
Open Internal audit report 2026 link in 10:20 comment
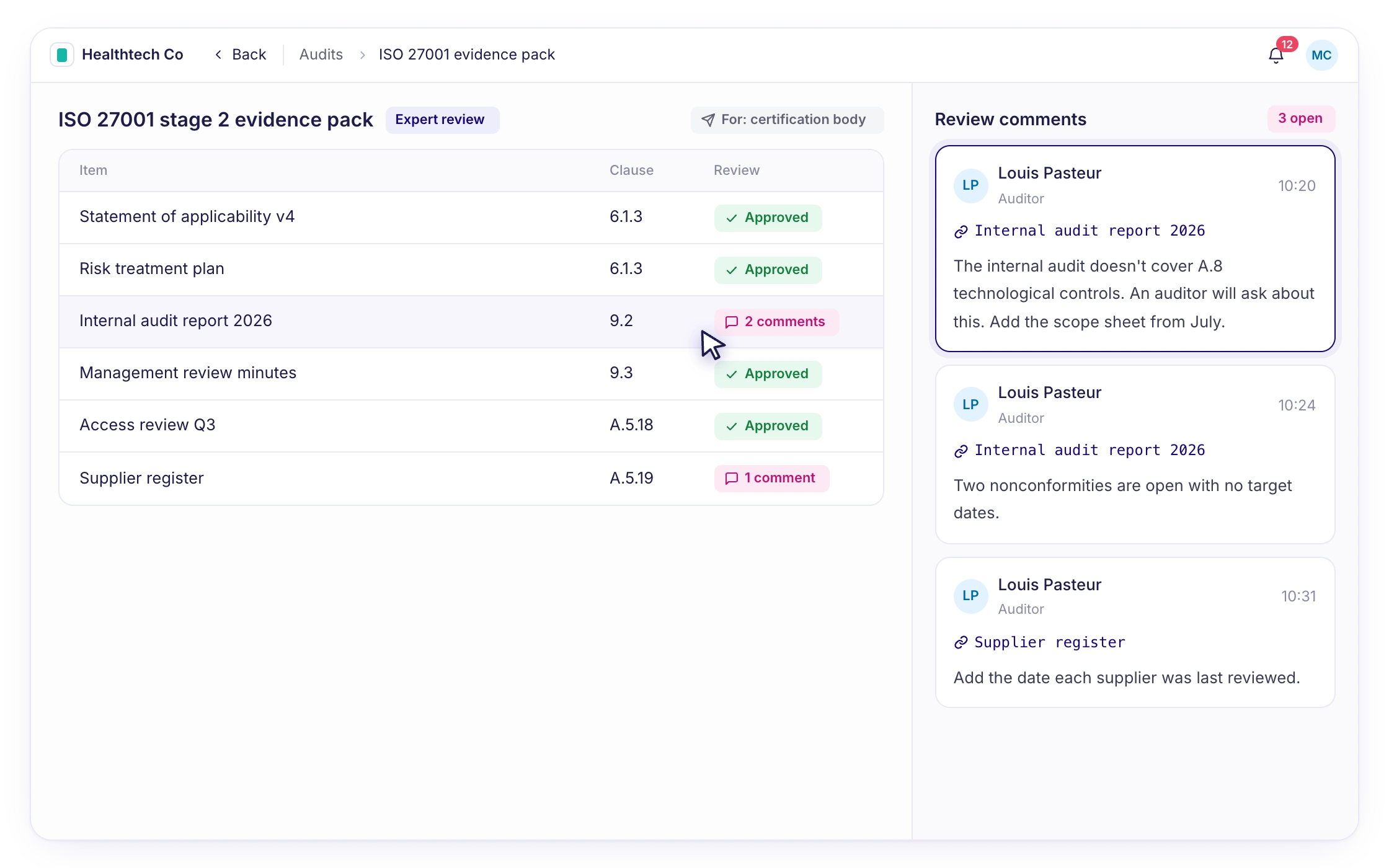pos(1089,231)
